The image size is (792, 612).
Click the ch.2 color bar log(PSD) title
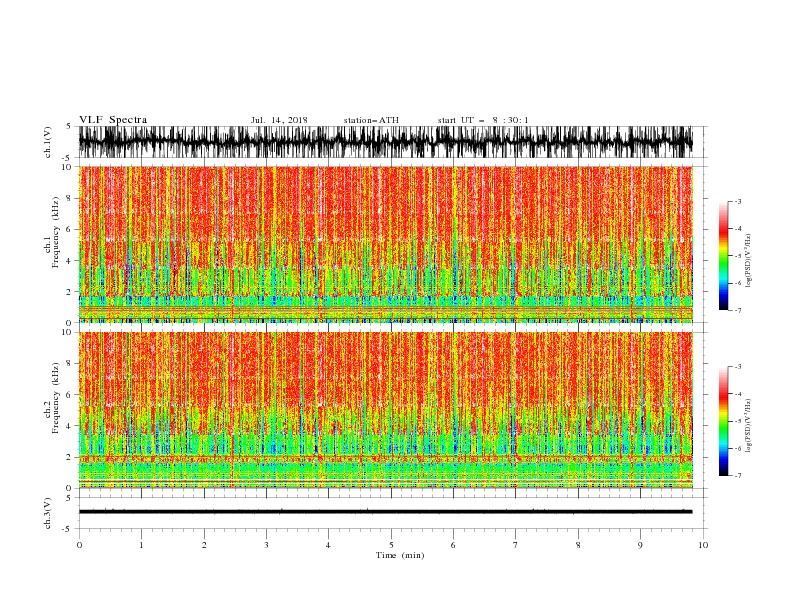[x=748, y=426]
